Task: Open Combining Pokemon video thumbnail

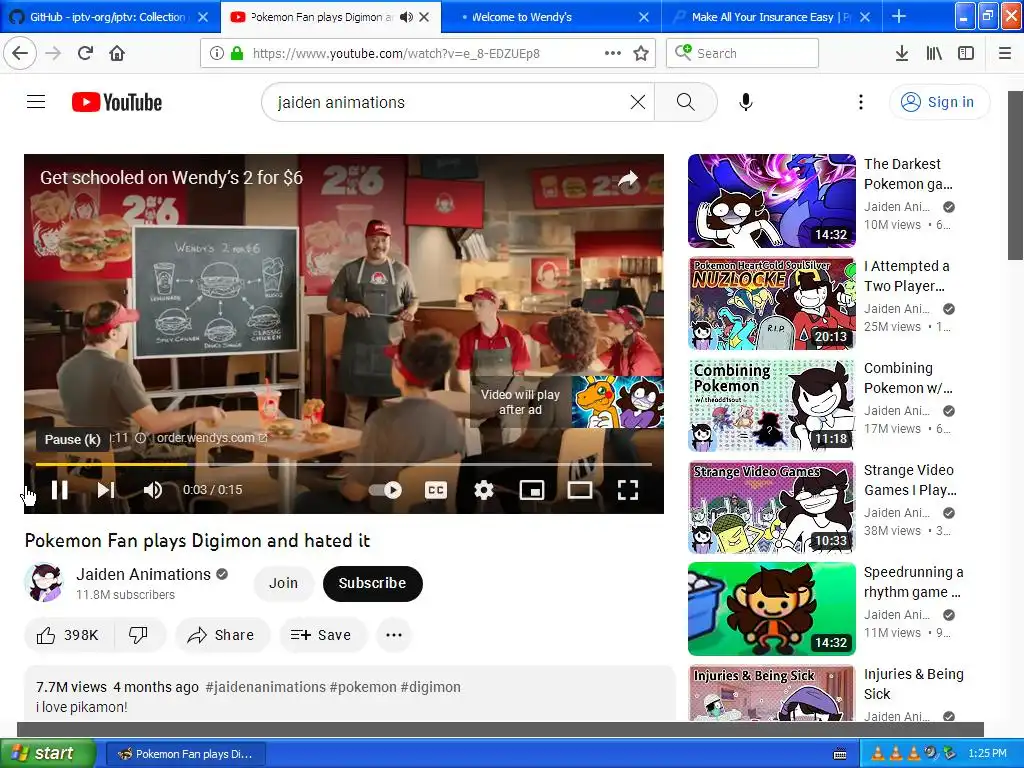Action: 771,405
